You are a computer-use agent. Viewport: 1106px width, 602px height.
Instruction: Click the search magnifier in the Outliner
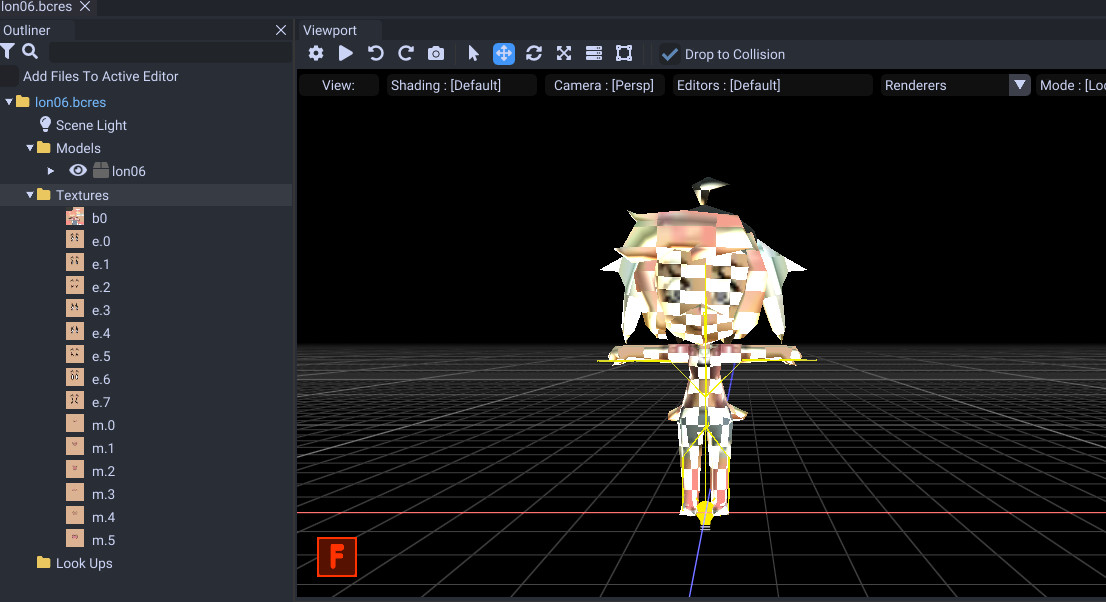[30, 51]
